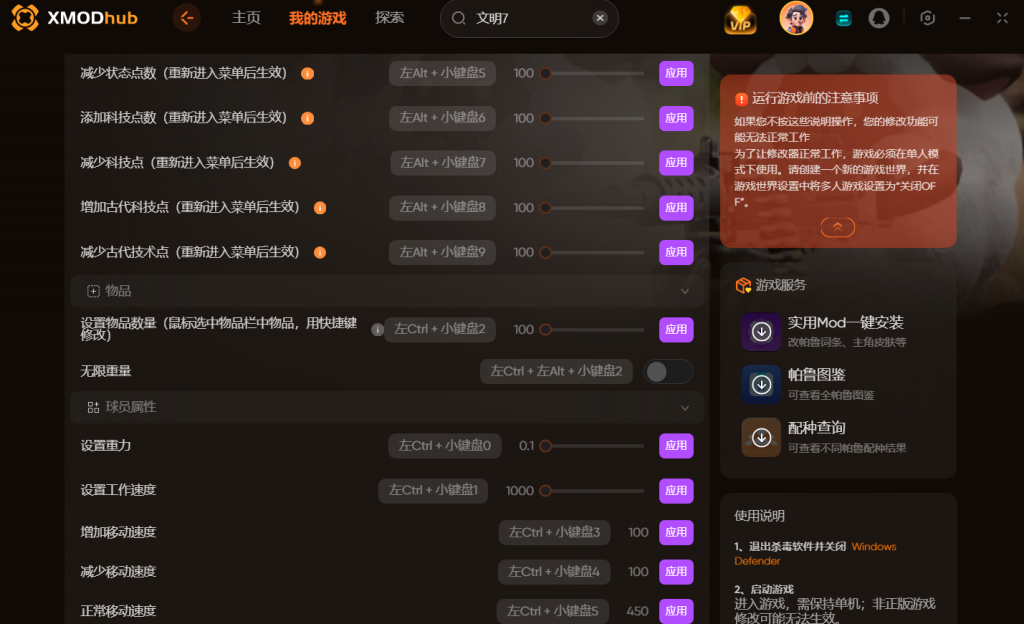Edit the 左Alt + 小键盘9 hotkey
The height and width of the screenshot is (624, 1024).
[442, 252]
